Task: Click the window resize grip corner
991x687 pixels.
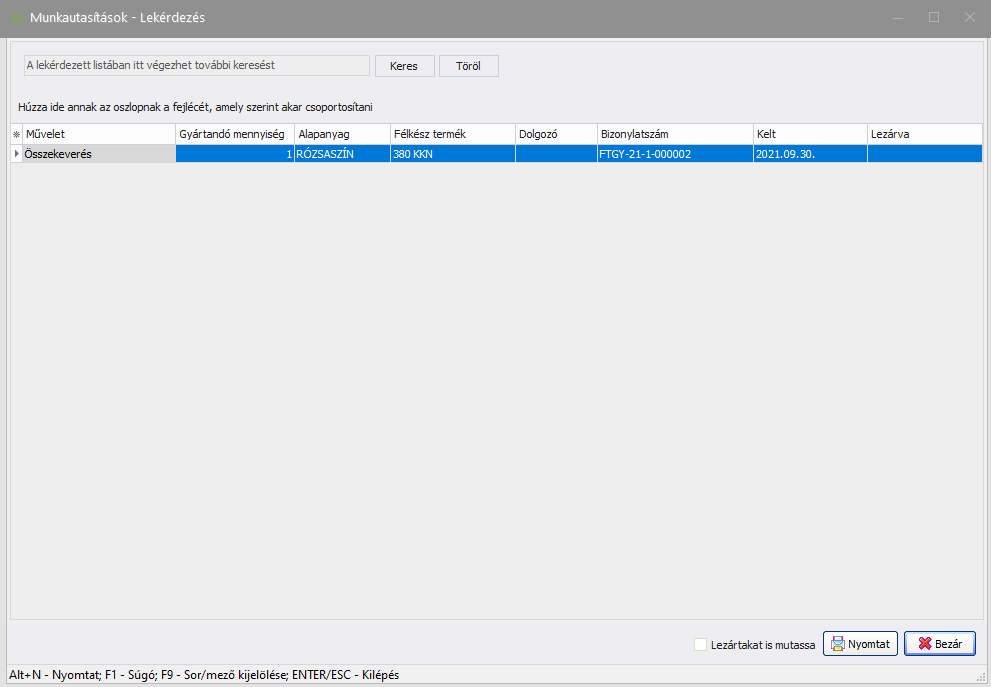Action: click(x=982, y=678)
